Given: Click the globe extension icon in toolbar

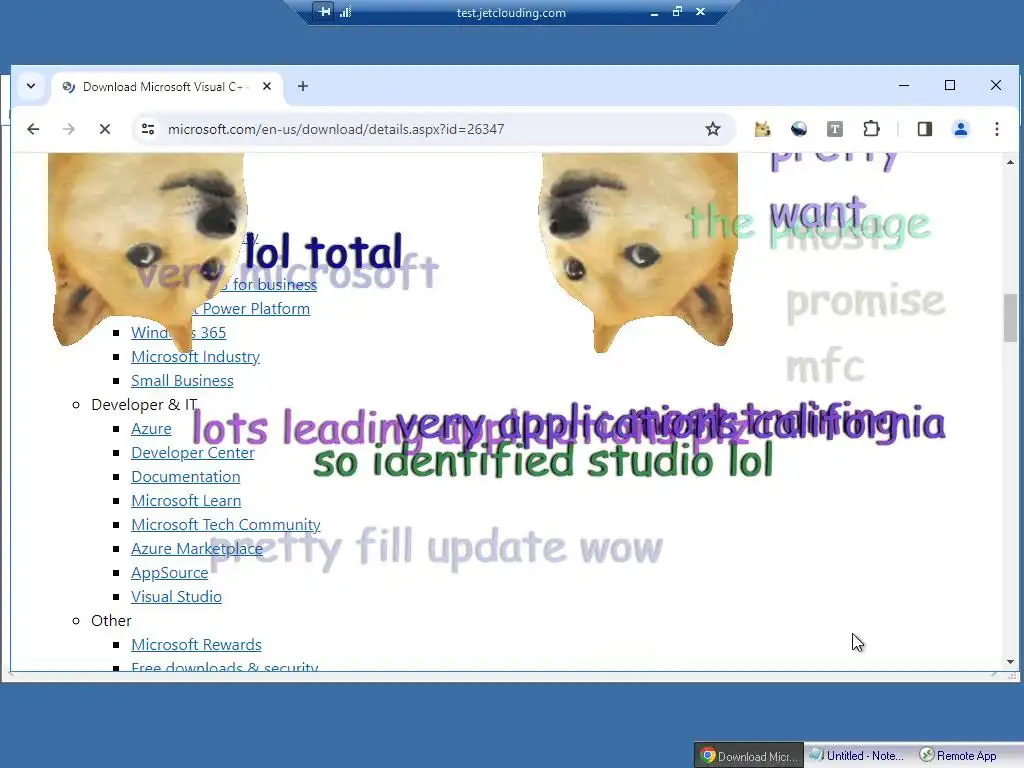Looking at the screenshot, I should (x=799, y=129).
